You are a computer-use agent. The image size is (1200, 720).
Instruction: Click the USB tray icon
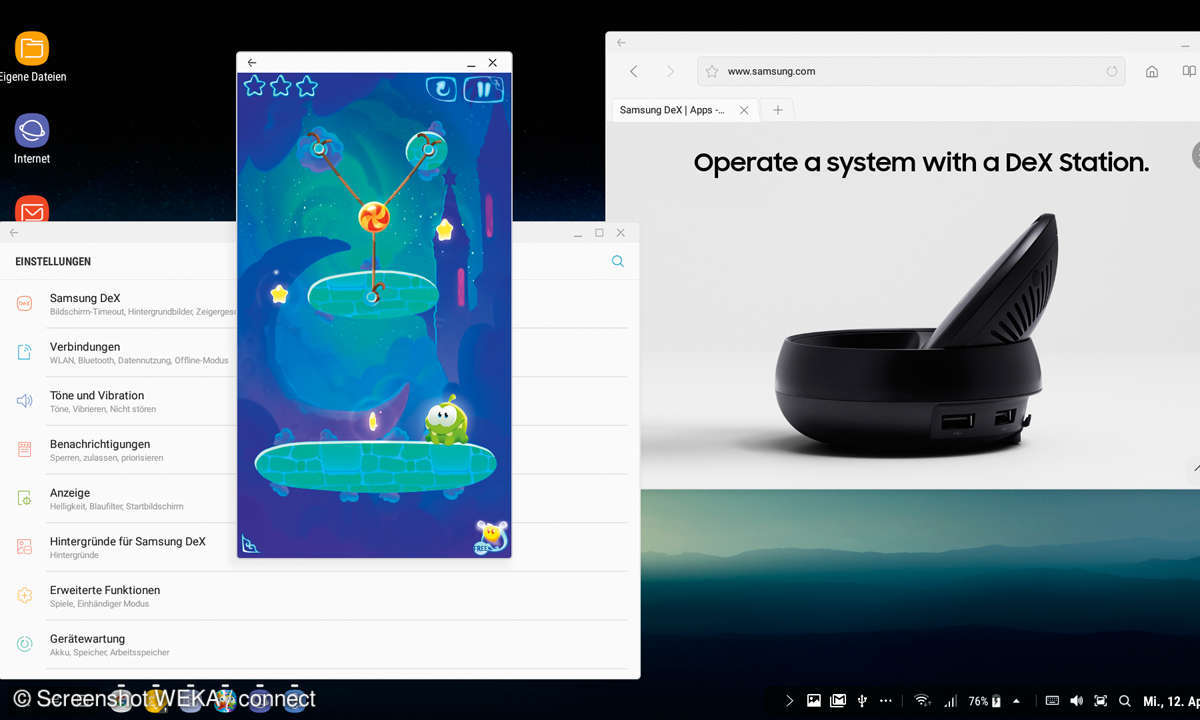862,701
